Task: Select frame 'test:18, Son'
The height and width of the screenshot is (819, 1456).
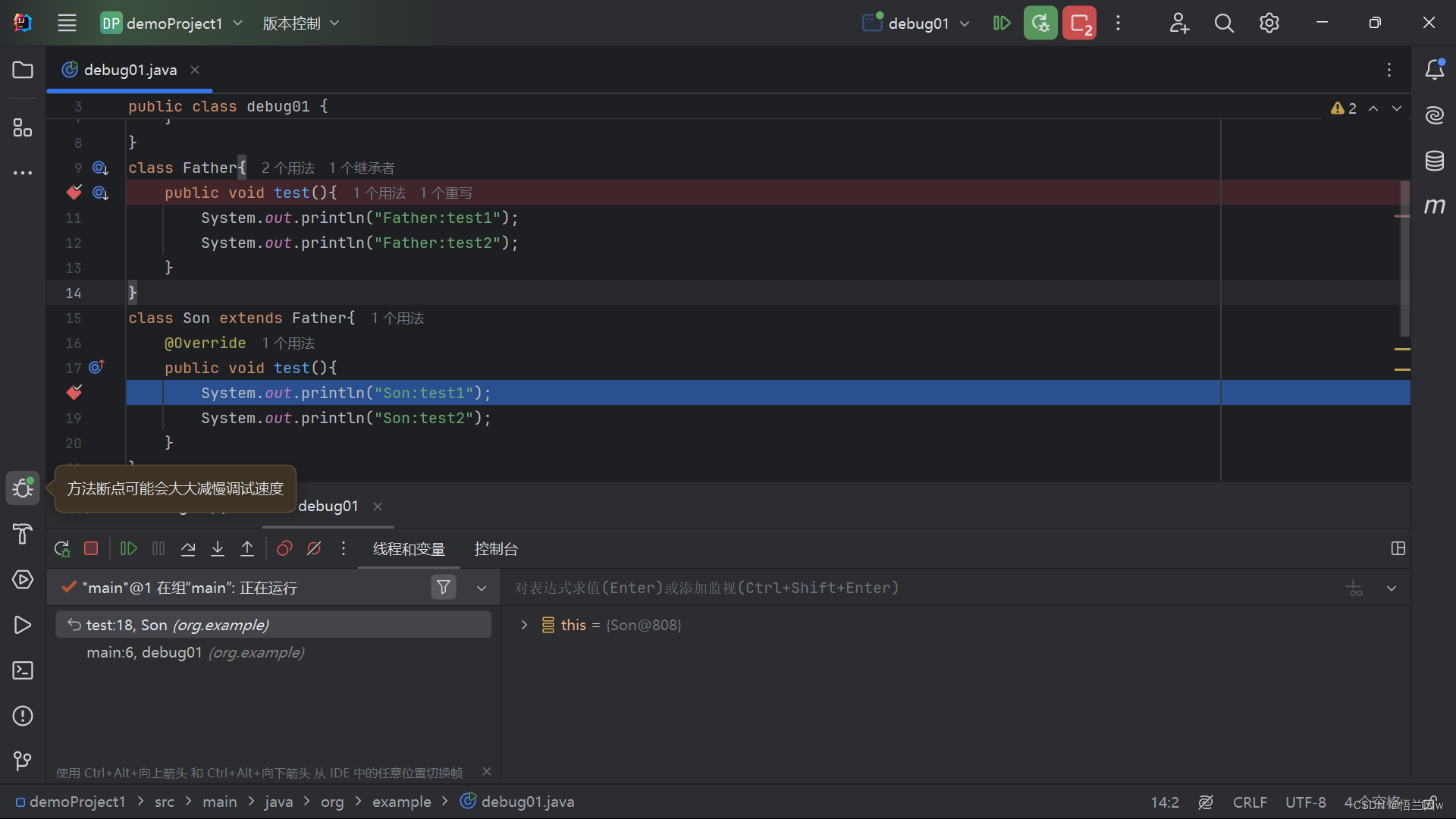Action: [273, 625]
